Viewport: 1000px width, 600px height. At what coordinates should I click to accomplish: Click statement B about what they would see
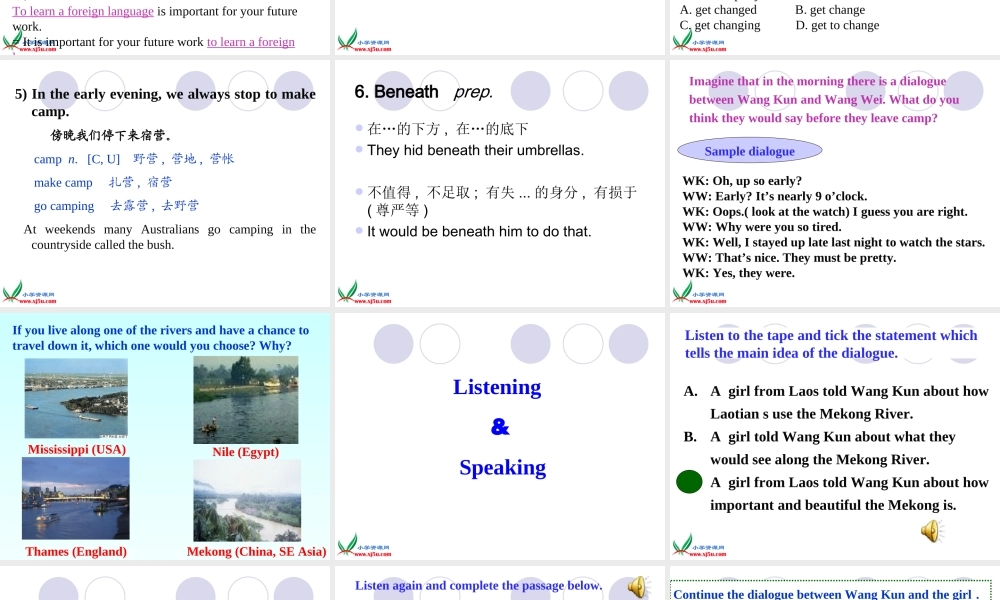[820, 448]
